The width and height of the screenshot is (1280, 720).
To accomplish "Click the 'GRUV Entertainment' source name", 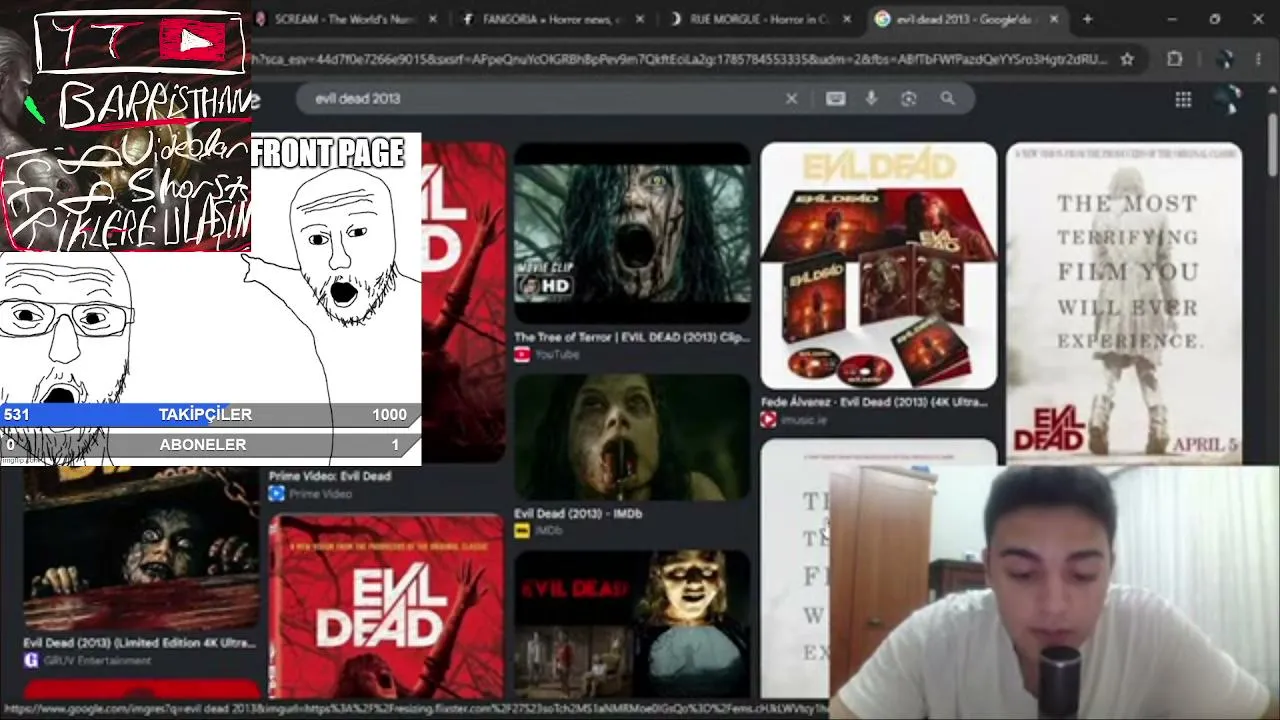I will (x=97, y=660).
